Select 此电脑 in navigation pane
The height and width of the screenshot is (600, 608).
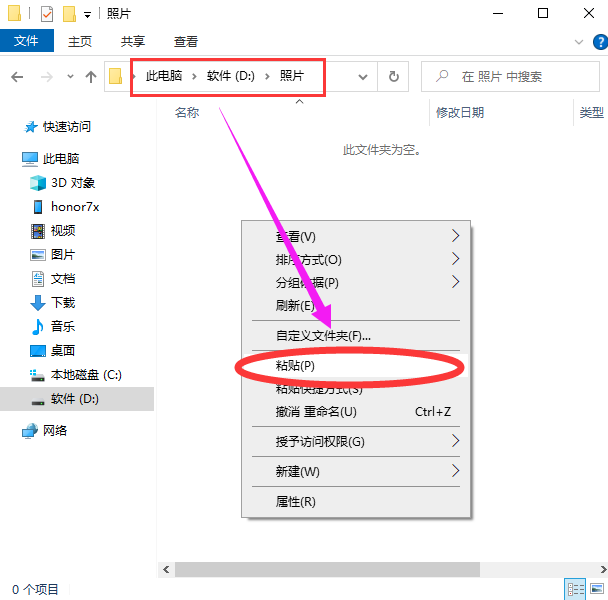61,159
